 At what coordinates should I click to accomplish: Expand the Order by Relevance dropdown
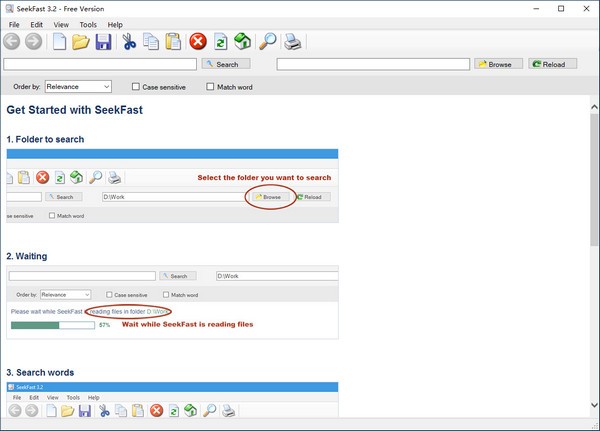[77, 87]
